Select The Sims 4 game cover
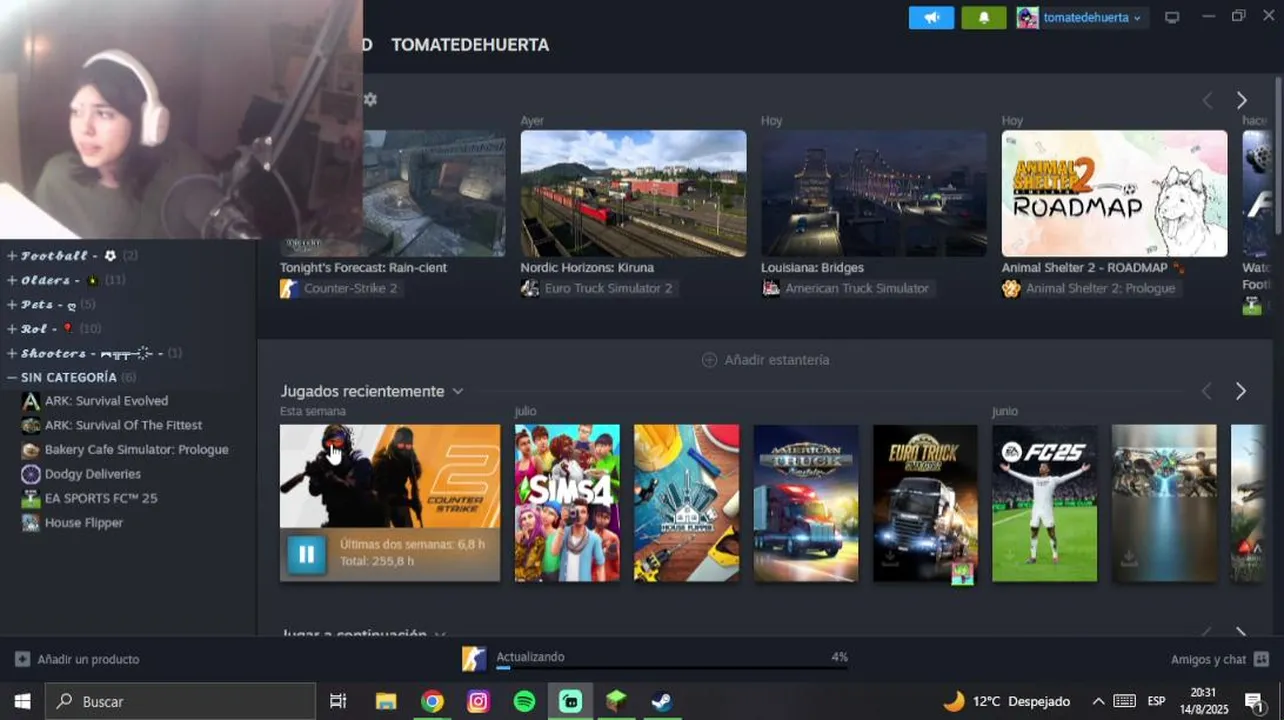The image size is (1284, 720). click(x=567, y=503)
